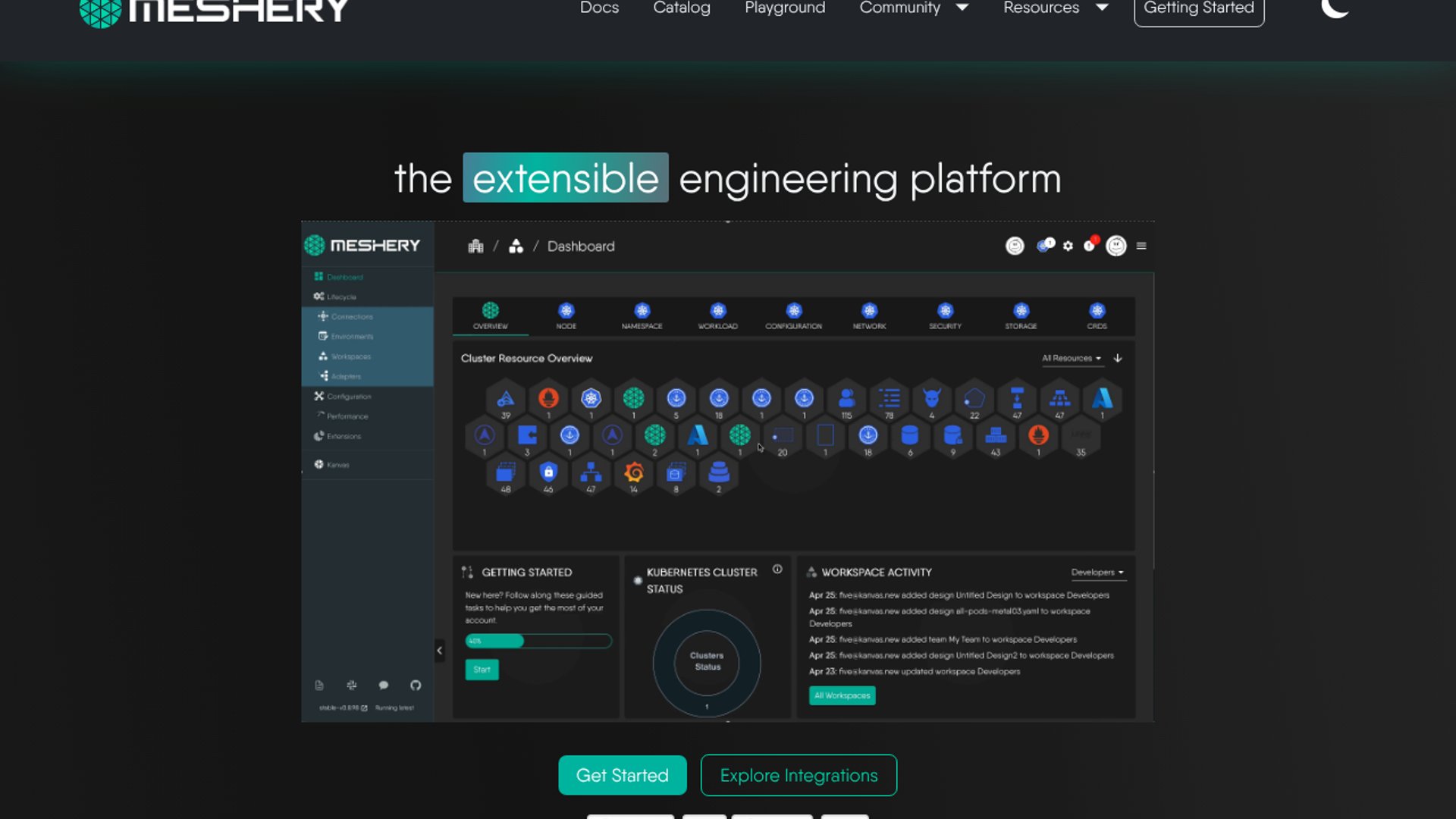The height and width of the screenshot is (819, 1456).
Task: Click the daemon hexagon showing 4
Action: click(932, 399)
